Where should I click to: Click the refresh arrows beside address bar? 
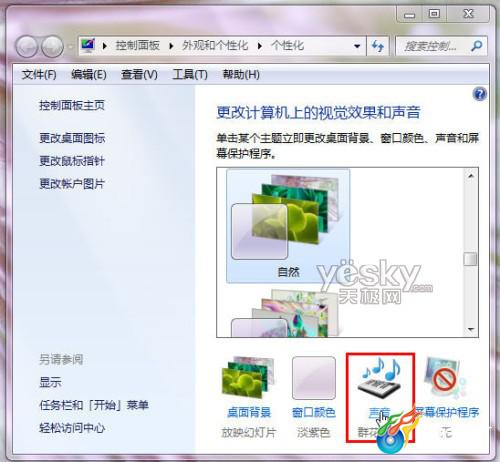pyautogui.click(x=377, y=46)
